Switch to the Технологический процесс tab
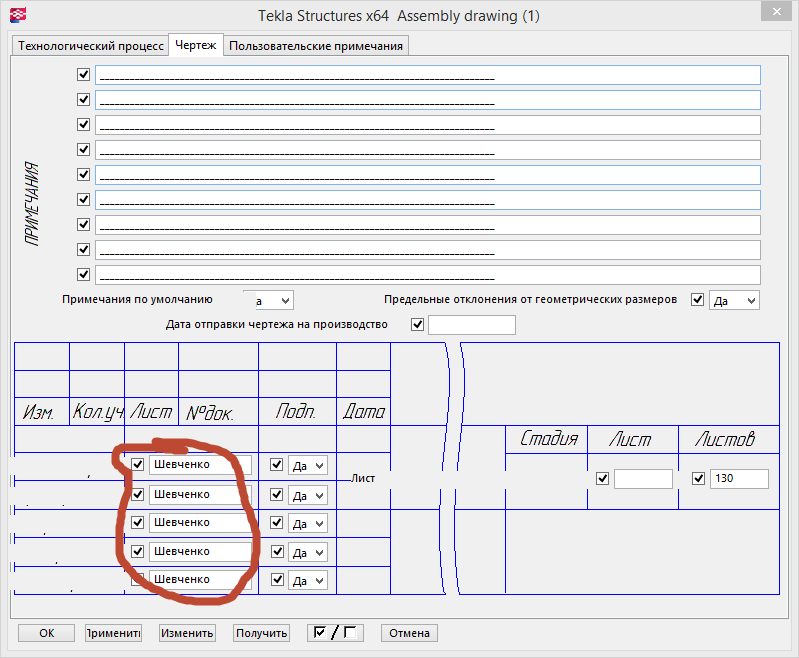Viewport: 799px width, 658px height. point(91,46)
